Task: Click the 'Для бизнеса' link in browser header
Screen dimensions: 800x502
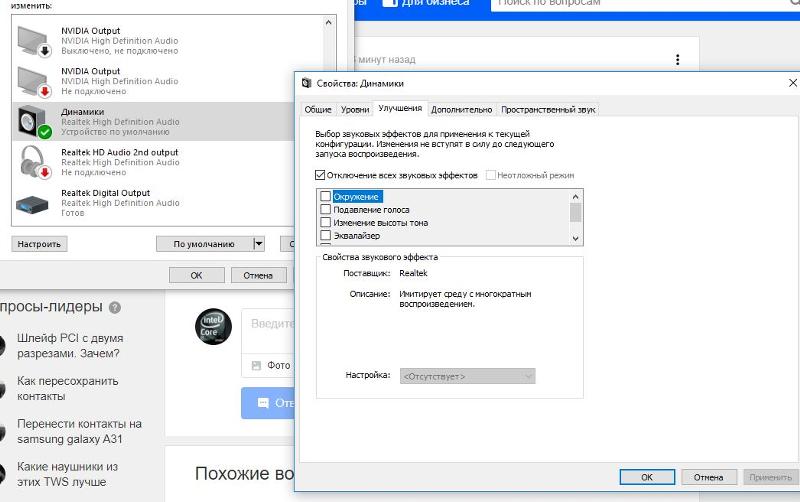Action: (426, 3)
